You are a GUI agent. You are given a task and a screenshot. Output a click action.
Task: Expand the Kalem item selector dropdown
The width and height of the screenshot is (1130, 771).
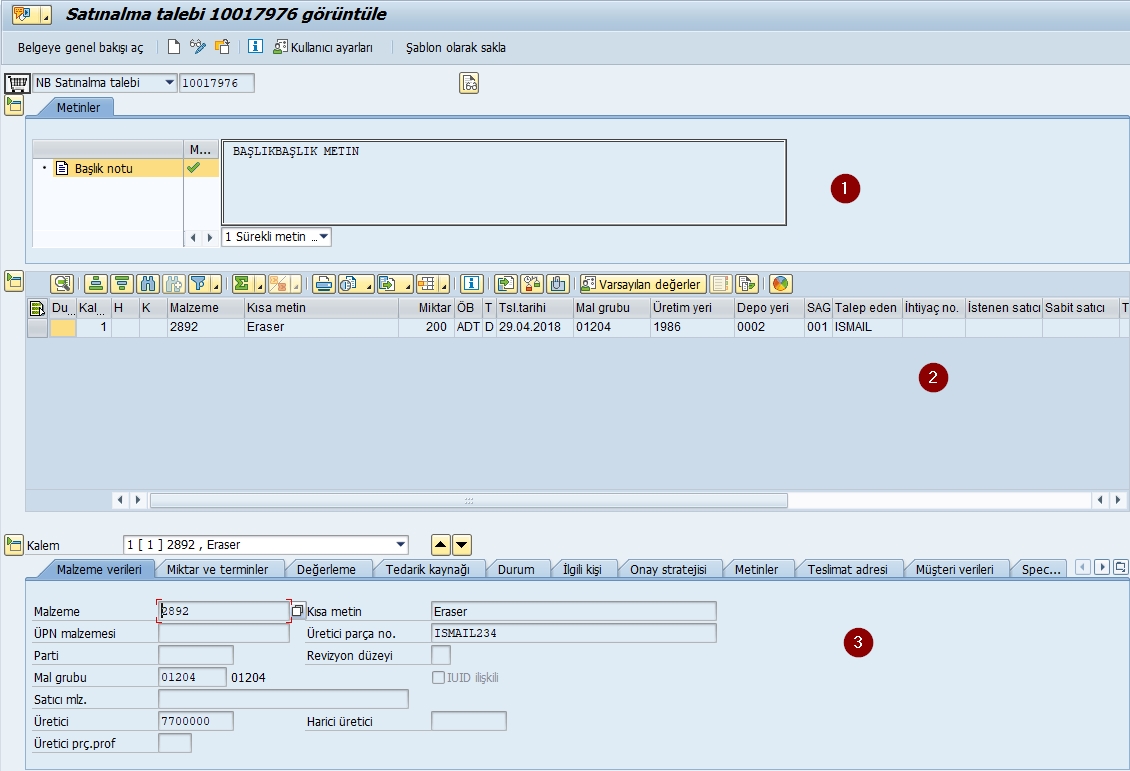pos(401,545)
